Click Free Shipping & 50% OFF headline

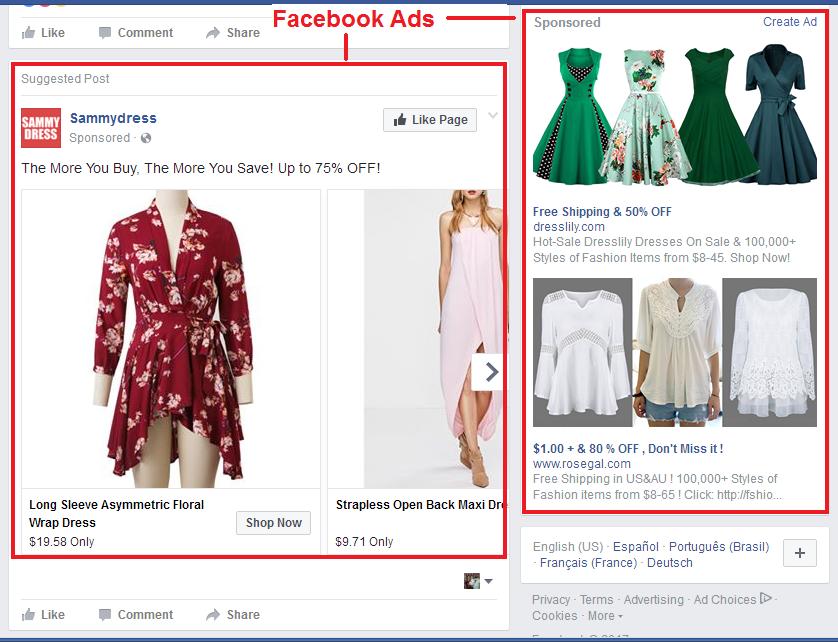[x=602, y=212]
